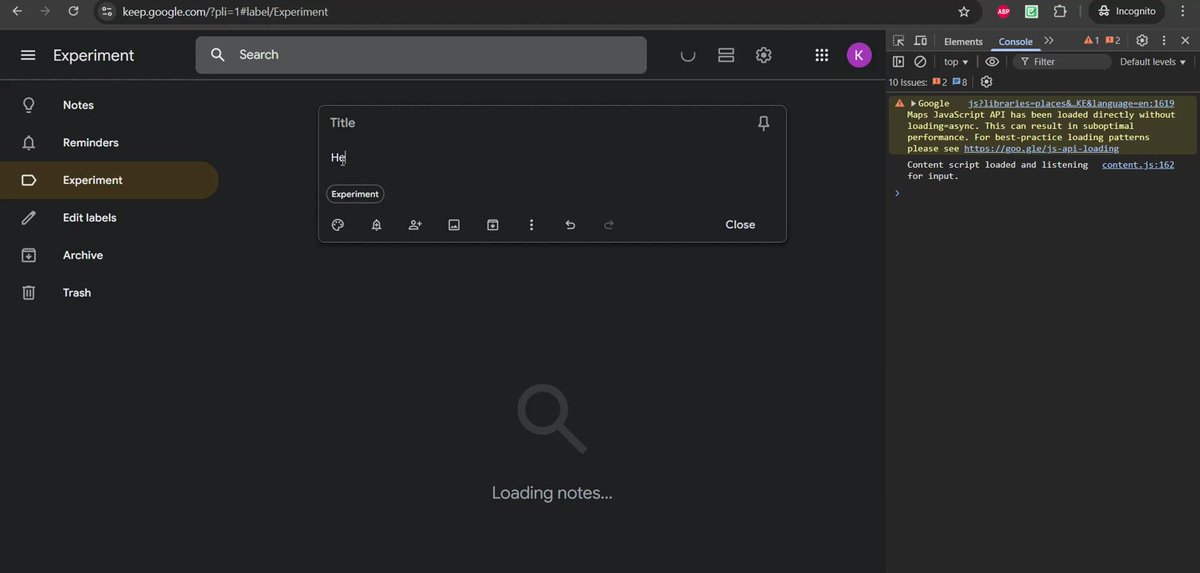
Task: Open the ABP extension icon
Action: [x=1003, y=12]
